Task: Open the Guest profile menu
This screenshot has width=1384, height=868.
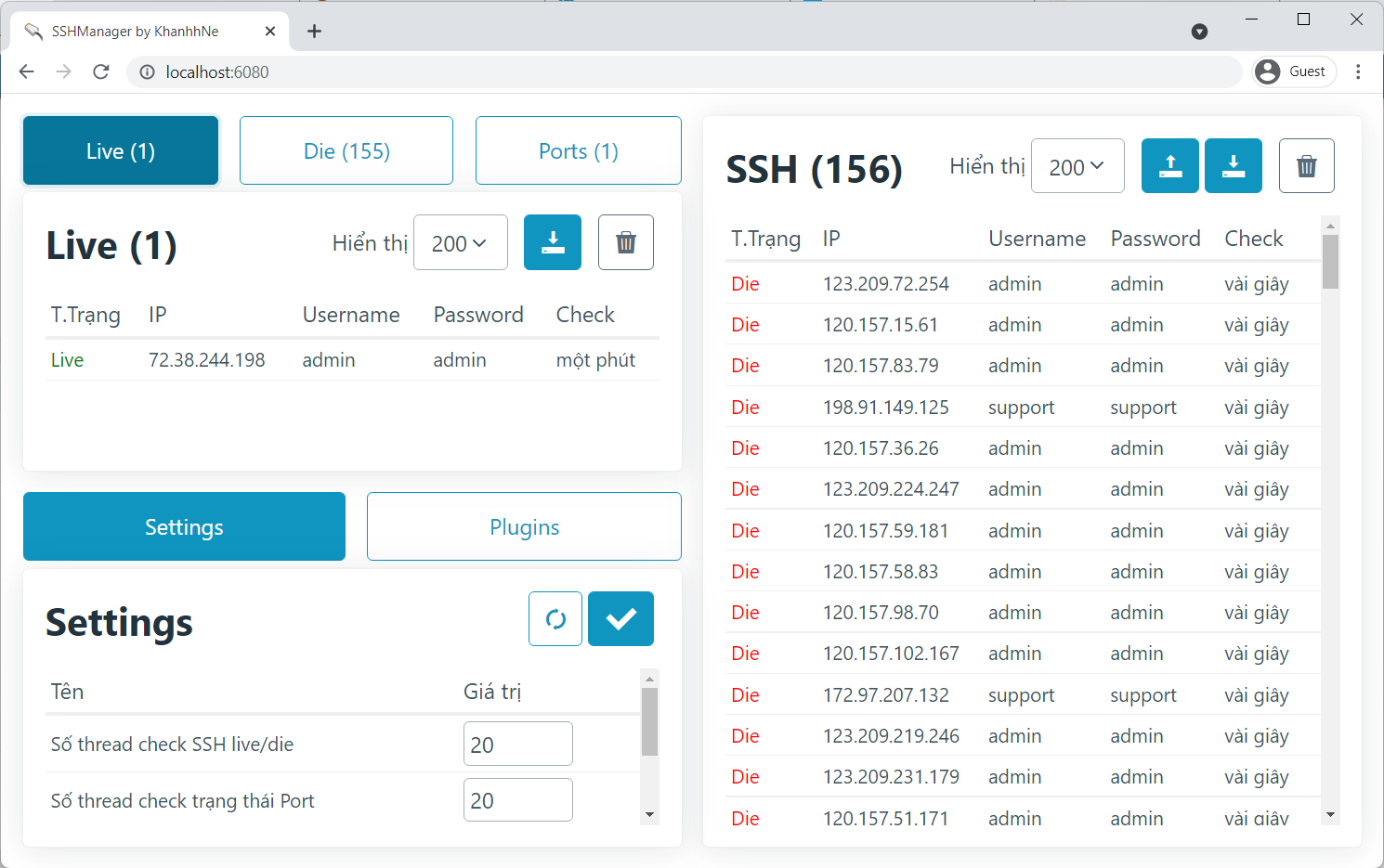Action: (1295, 71)
